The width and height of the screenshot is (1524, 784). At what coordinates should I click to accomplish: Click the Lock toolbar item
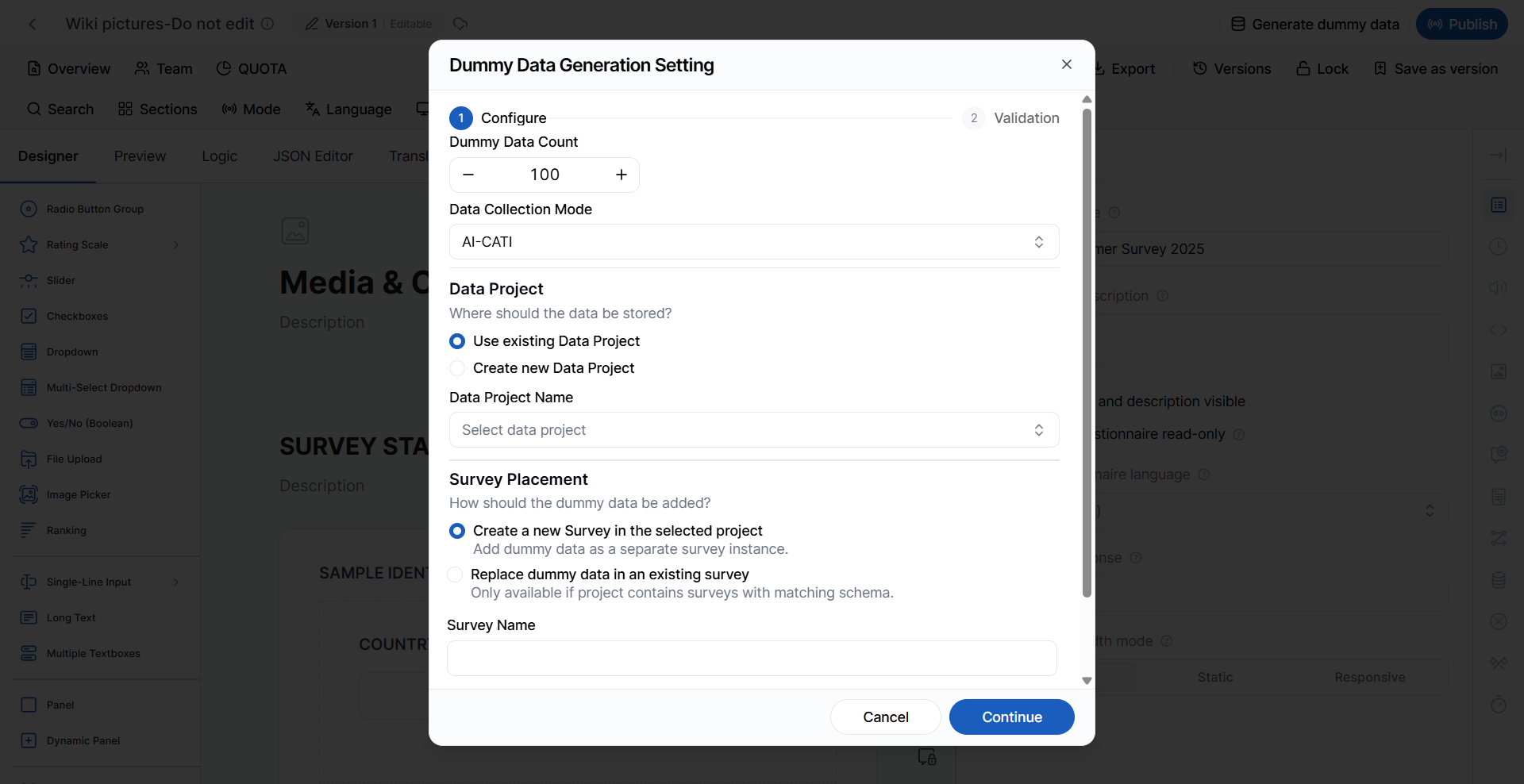point(1322,69)
